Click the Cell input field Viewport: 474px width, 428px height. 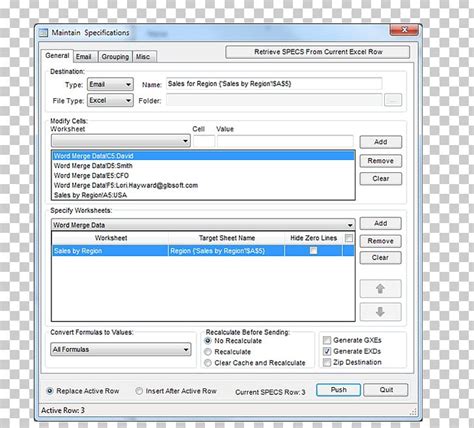(204, 141)
